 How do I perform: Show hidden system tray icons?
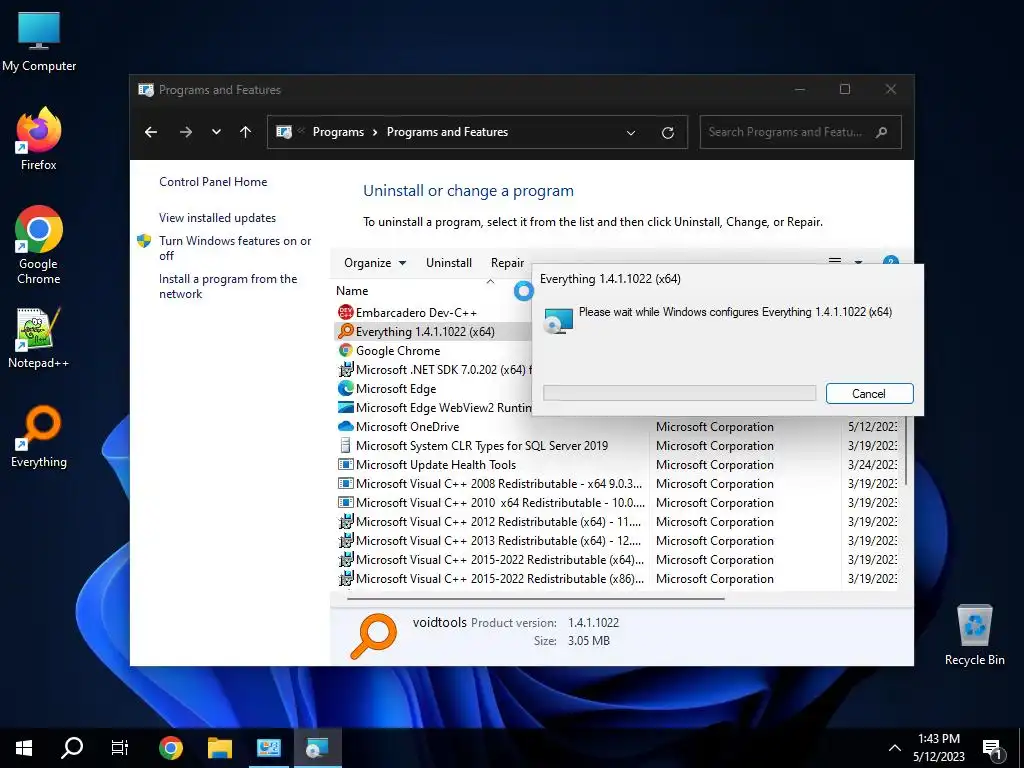[x=895, y=748]
